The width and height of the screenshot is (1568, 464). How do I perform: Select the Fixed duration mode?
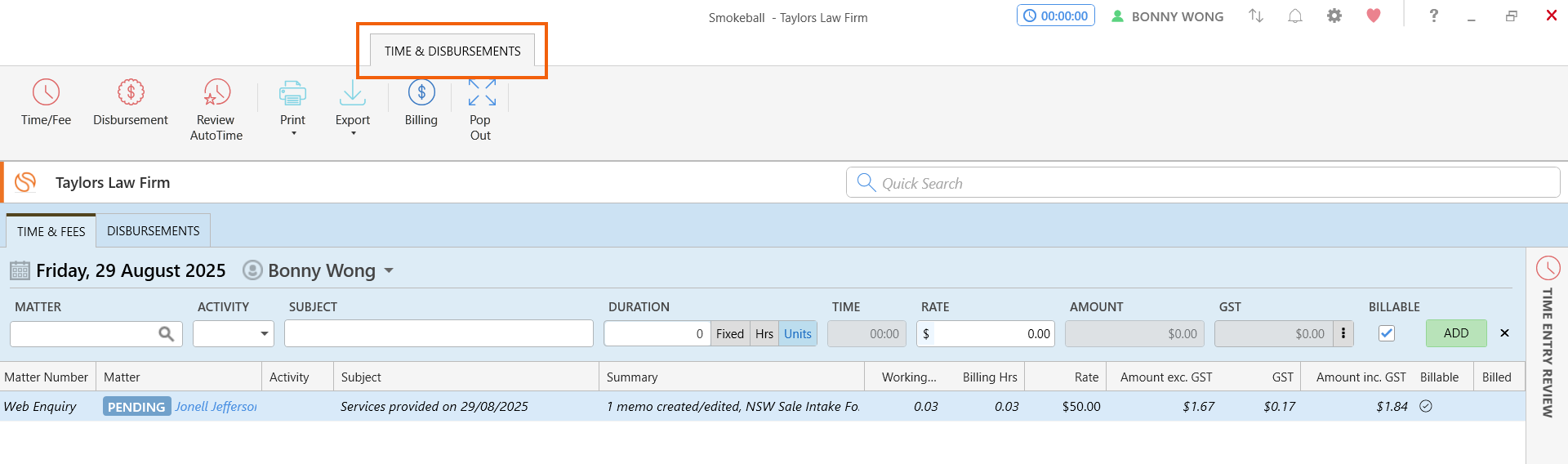(x=730, y=333)
